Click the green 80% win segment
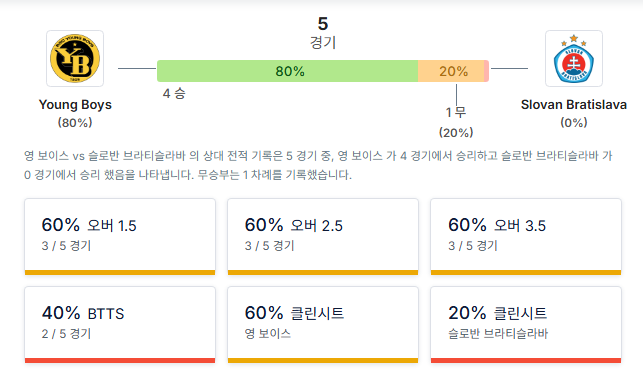 pos(287,71)
